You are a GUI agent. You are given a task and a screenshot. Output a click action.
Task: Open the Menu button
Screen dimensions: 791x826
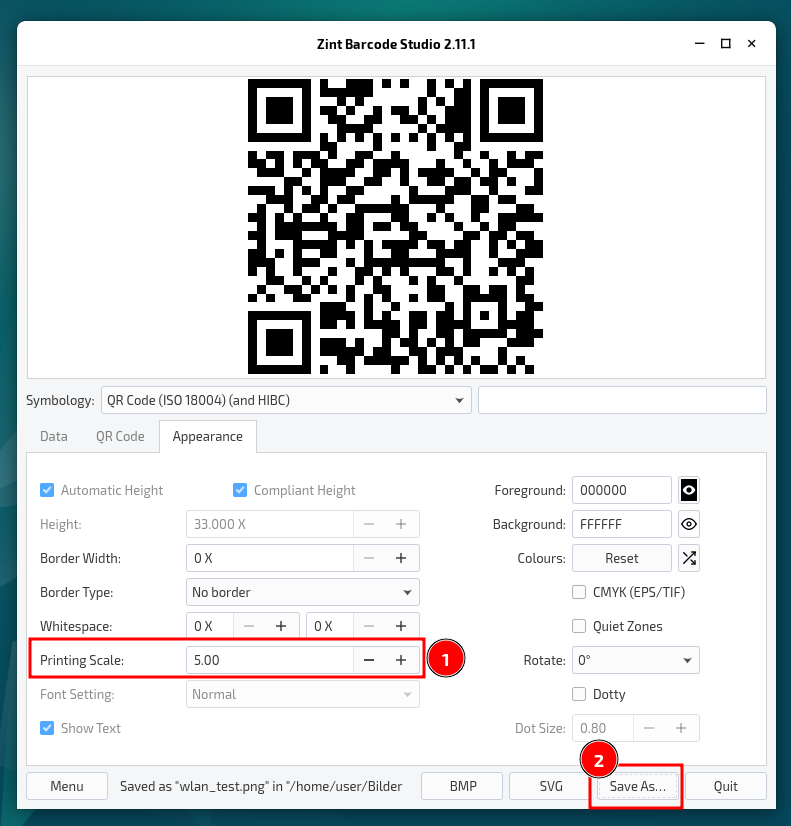[67, 786]
